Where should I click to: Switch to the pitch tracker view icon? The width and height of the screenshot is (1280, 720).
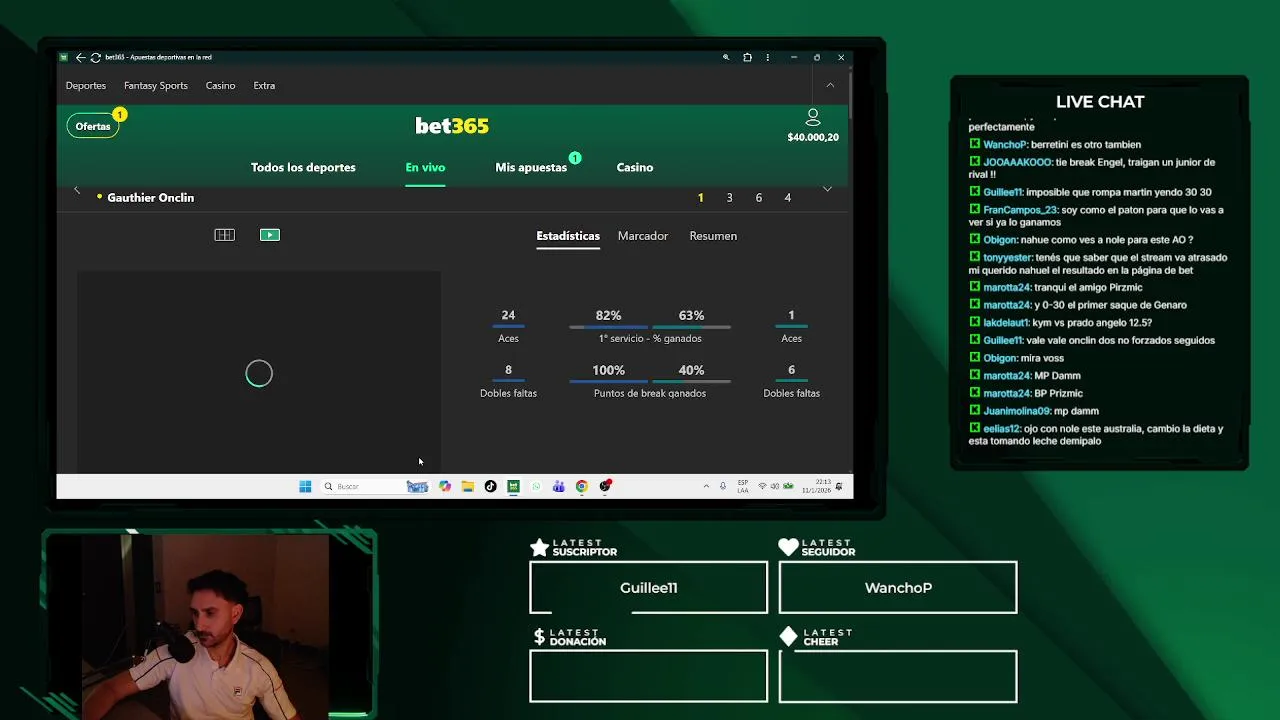tap(224, 235)
